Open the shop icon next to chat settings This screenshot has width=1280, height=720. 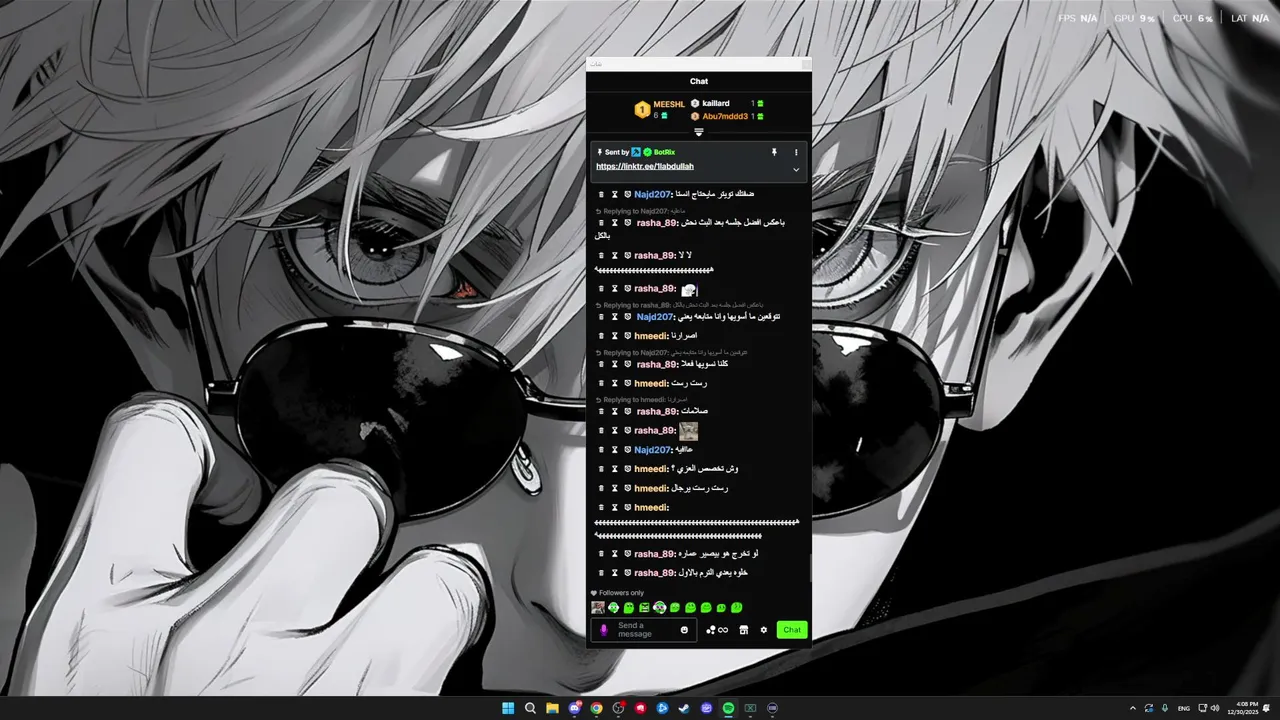tap(743, 630)
